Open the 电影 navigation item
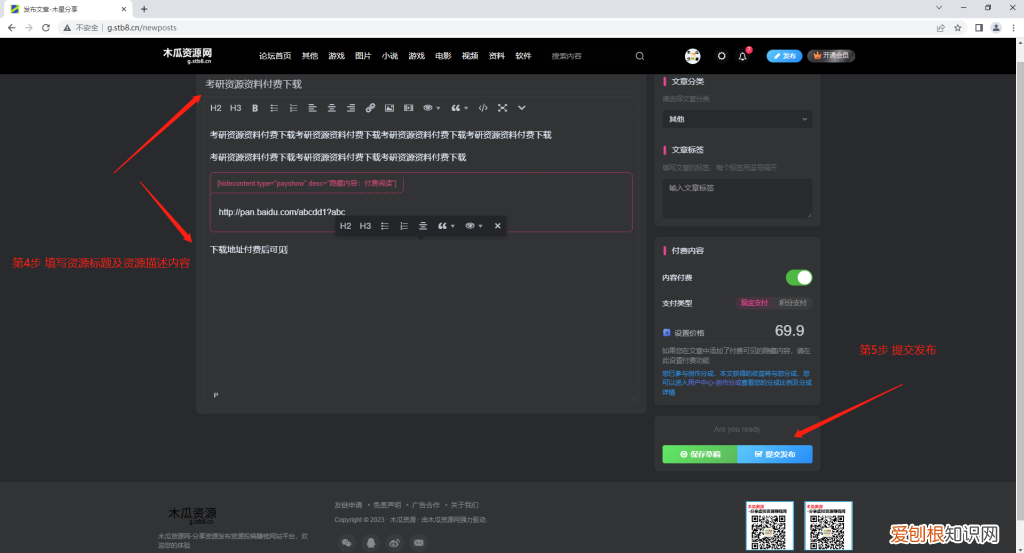Viewport: 1024px width, 553px height. point(443,56)
